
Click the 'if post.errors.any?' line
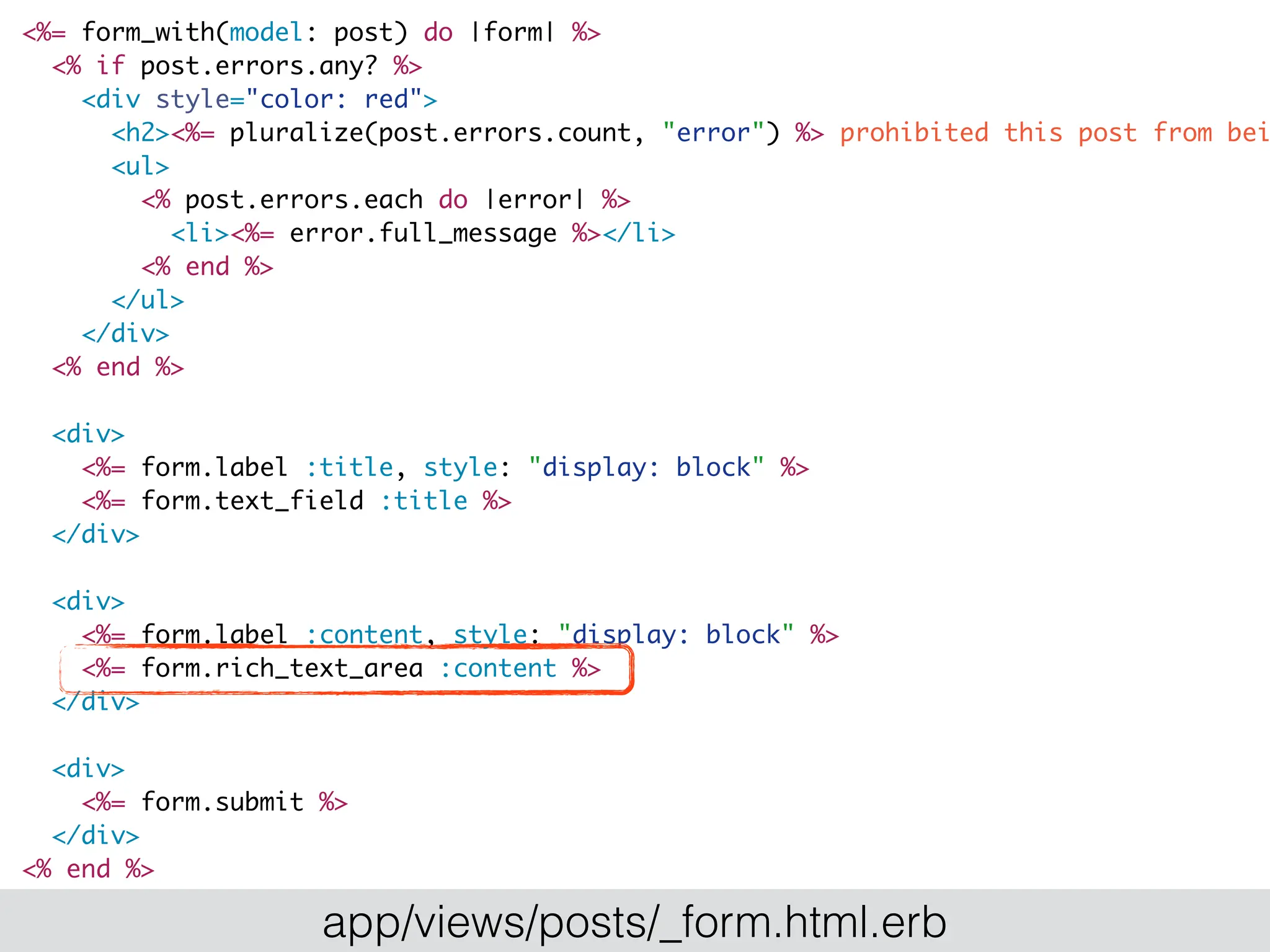(x=237, y=66)
